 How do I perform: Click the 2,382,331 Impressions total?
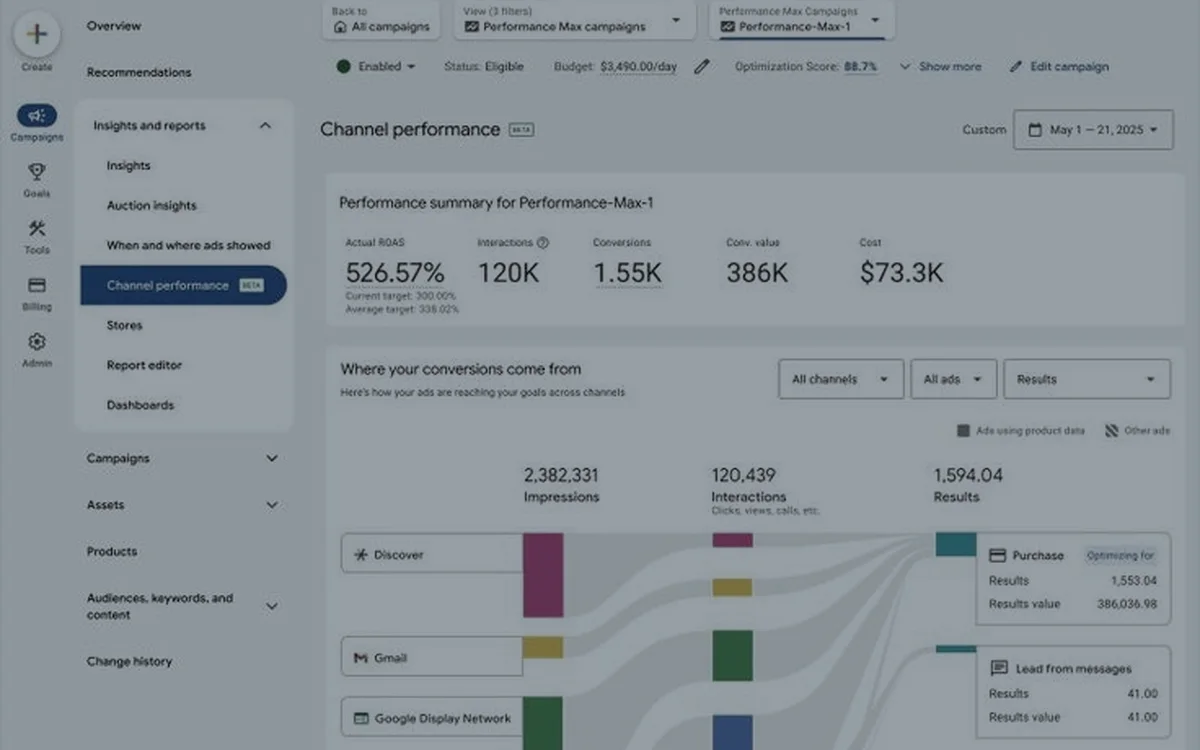561,475
